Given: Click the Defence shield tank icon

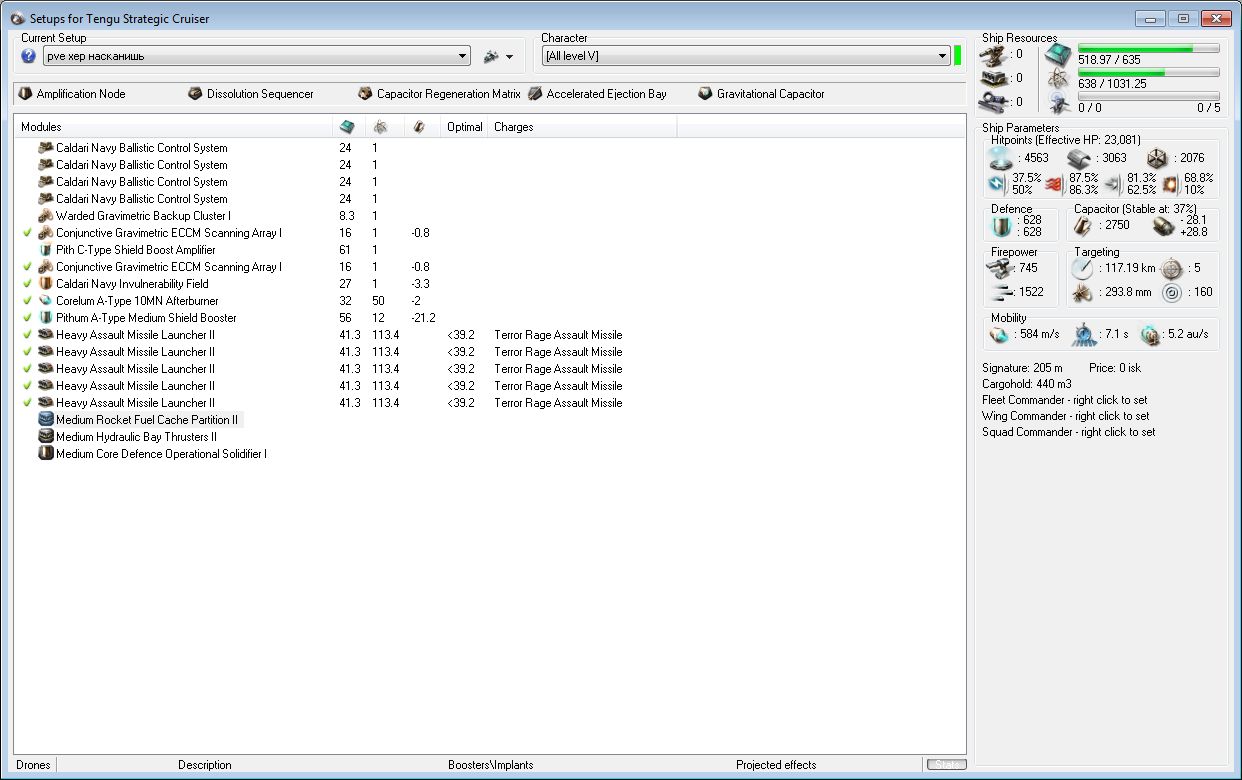Looking at the screenshot, I should tap(999, 226).
